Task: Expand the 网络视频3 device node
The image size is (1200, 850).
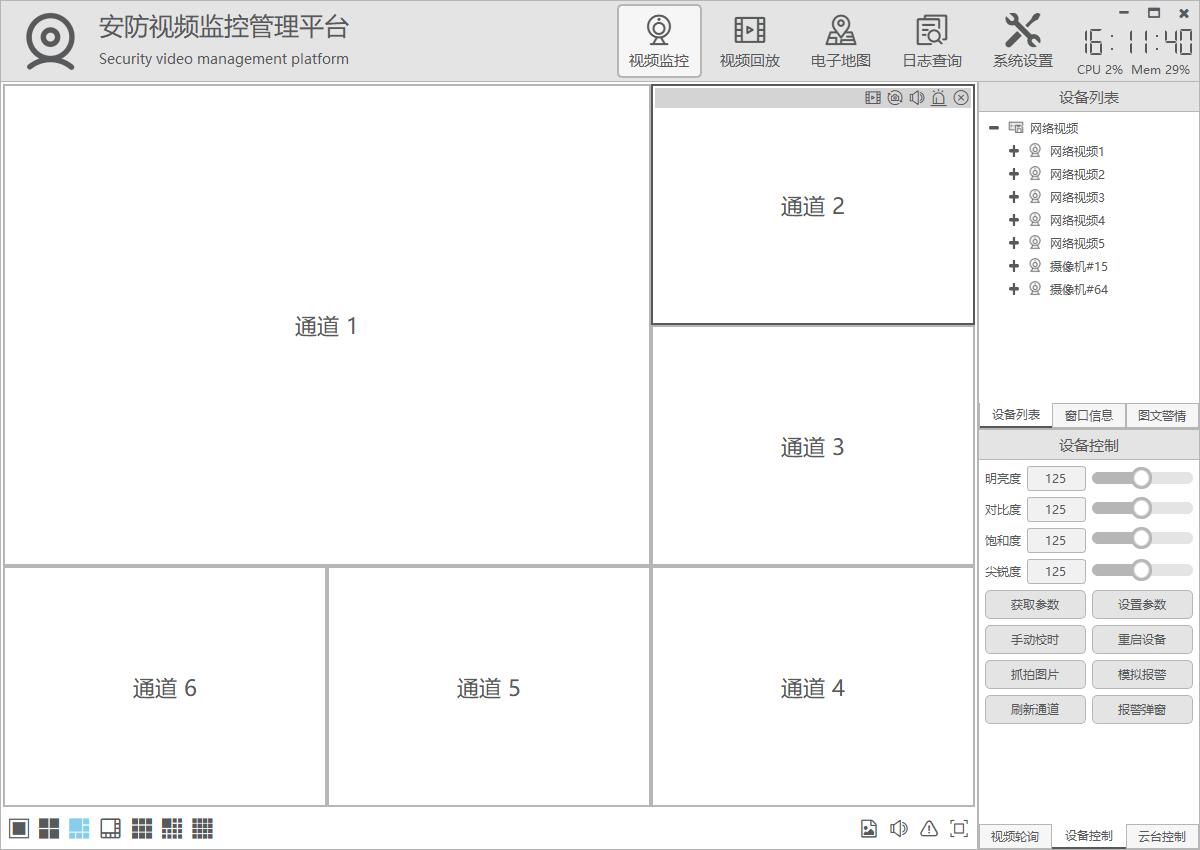Action: coord(1014,197)
